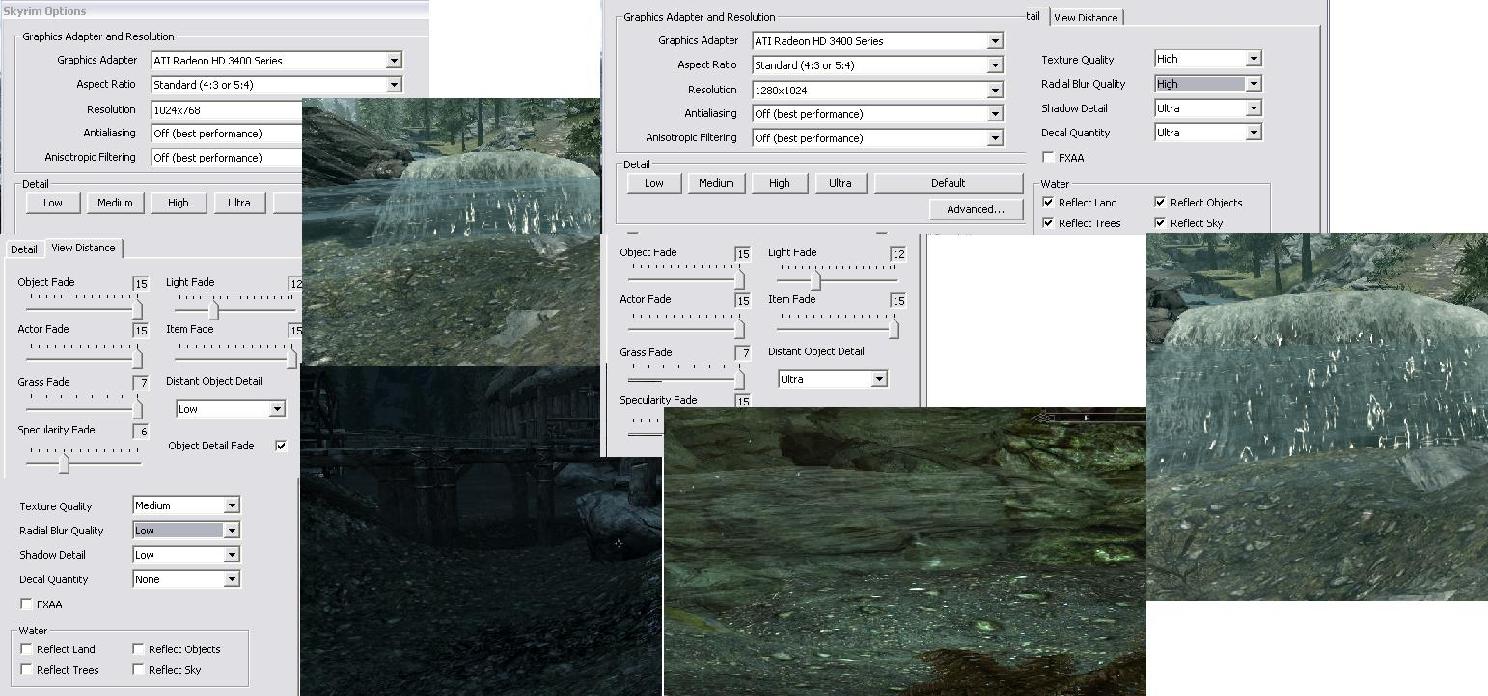Click the dark wooden bridge game screenshot

tap(480, 530)
